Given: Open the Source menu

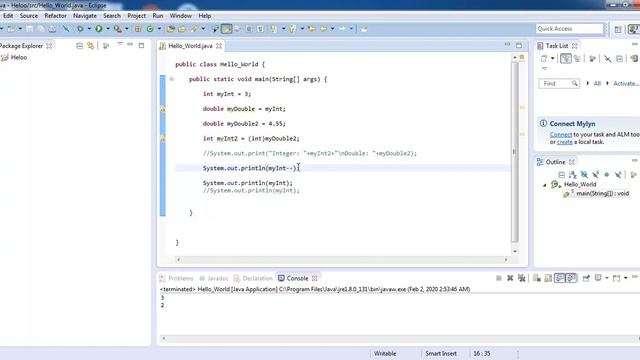Looking at the screenshot, I should [29, 16].
